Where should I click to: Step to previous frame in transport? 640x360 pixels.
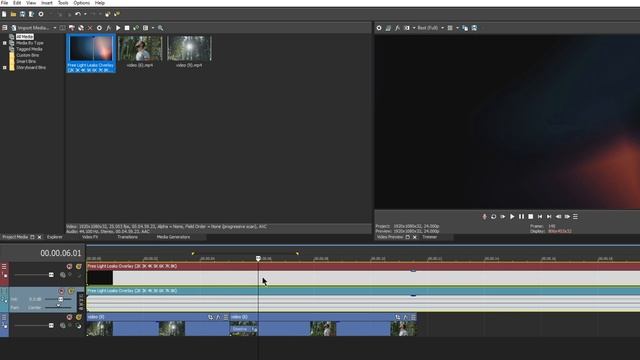[558, 217]
